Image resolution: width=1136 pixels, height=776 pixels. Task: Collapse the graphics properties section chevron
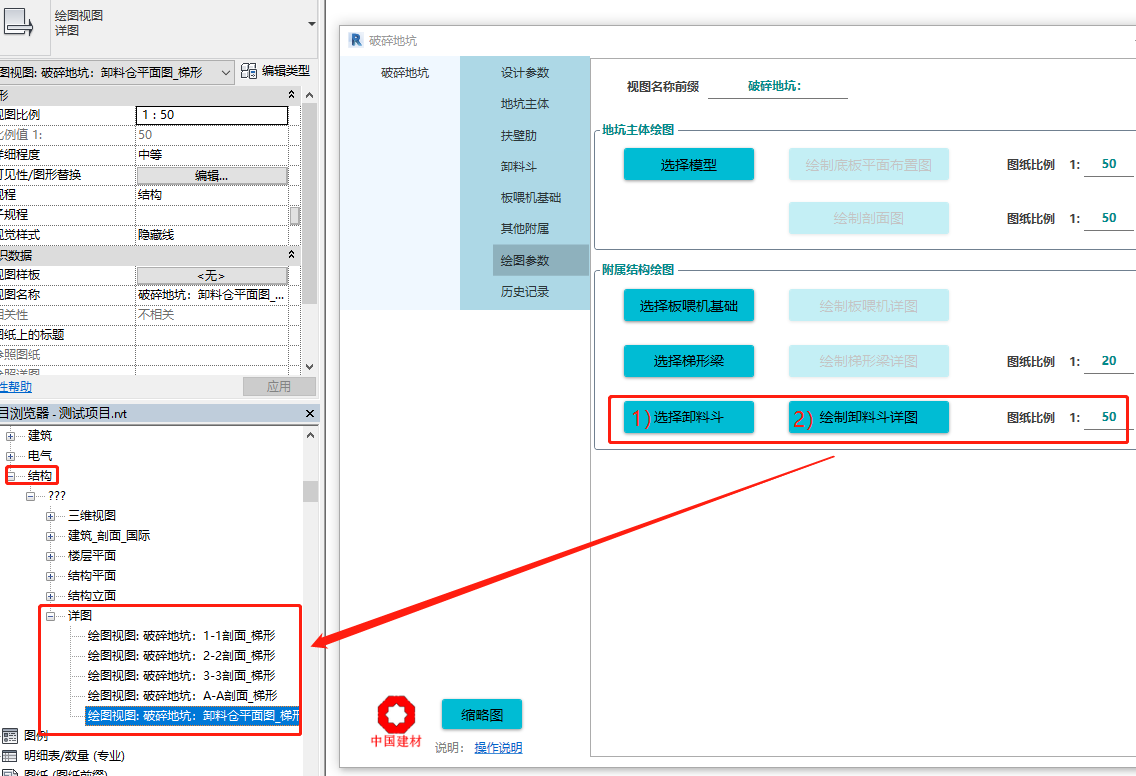[291, 94]
